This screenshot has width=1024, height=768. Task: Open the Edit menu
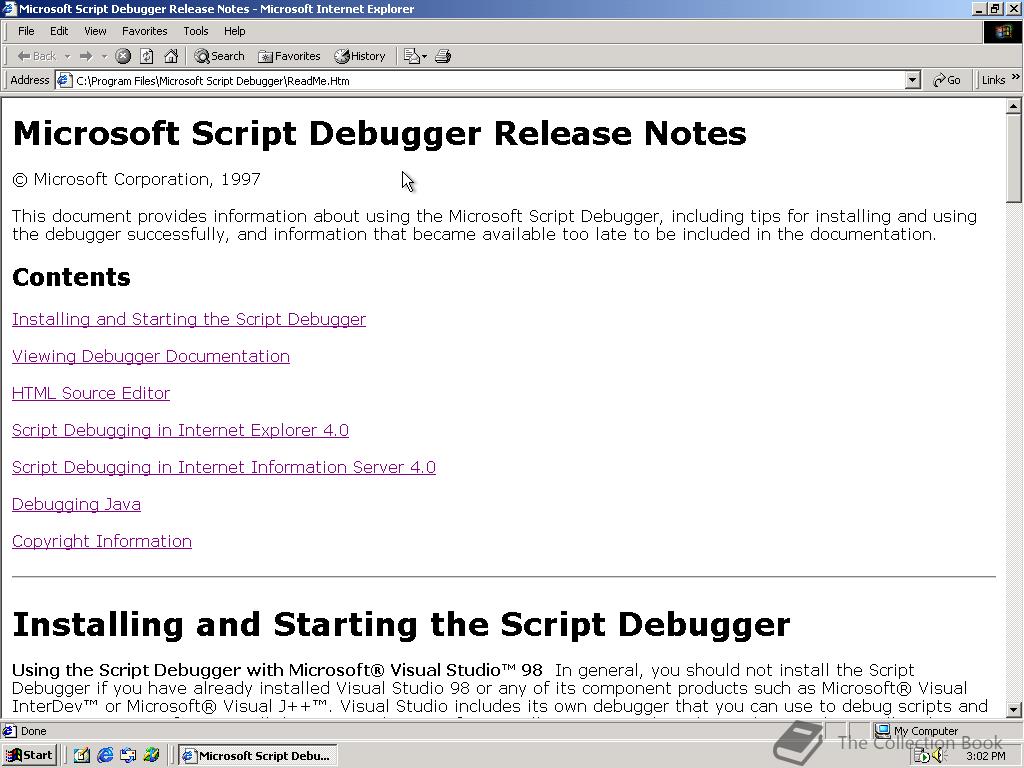[x=59, y=31]
